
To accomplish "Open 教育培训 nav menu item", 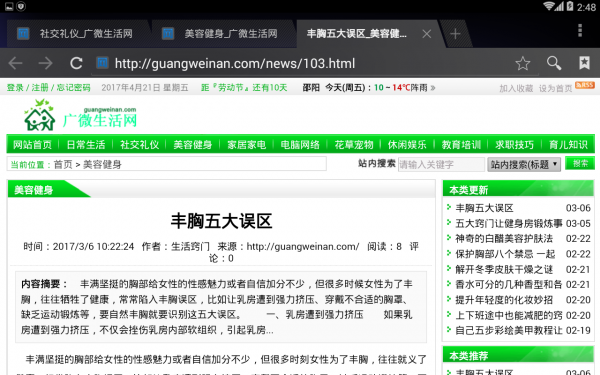I will (x=461, y=145).
